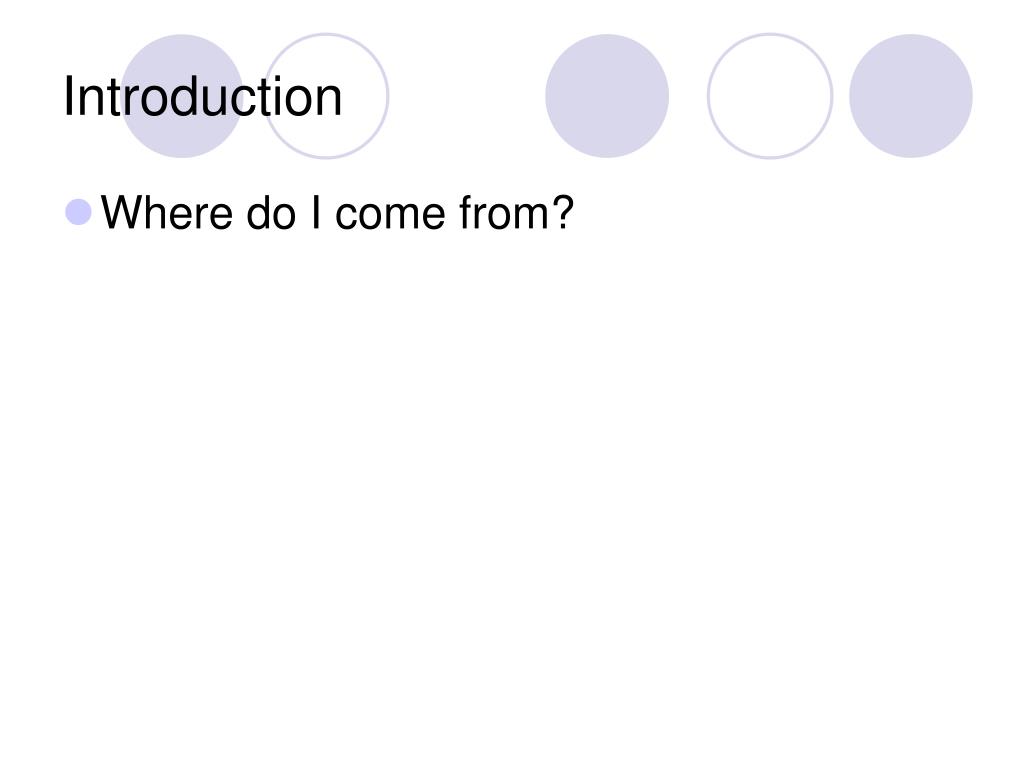Click the standalone 'I' in the bullet
The width and height of the screenshot is (1024, 768).
317,213
